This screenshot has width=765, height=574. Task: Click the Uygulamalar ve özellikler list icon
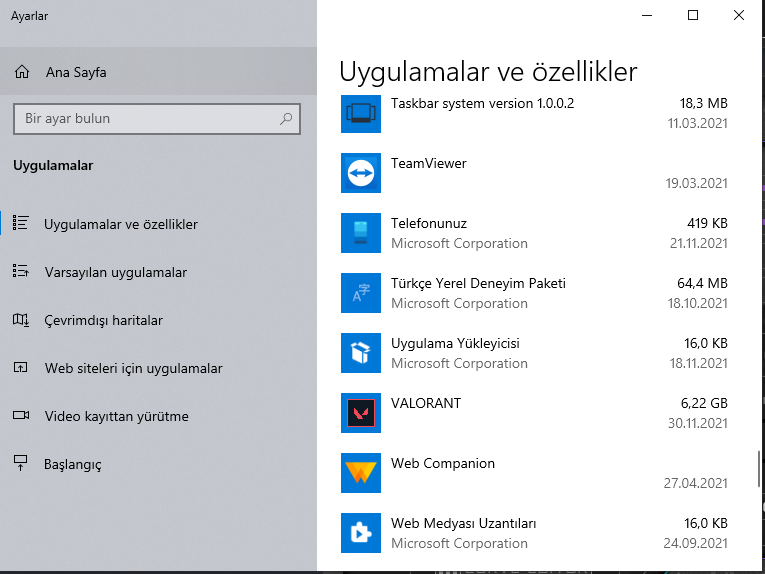point(20,223)
